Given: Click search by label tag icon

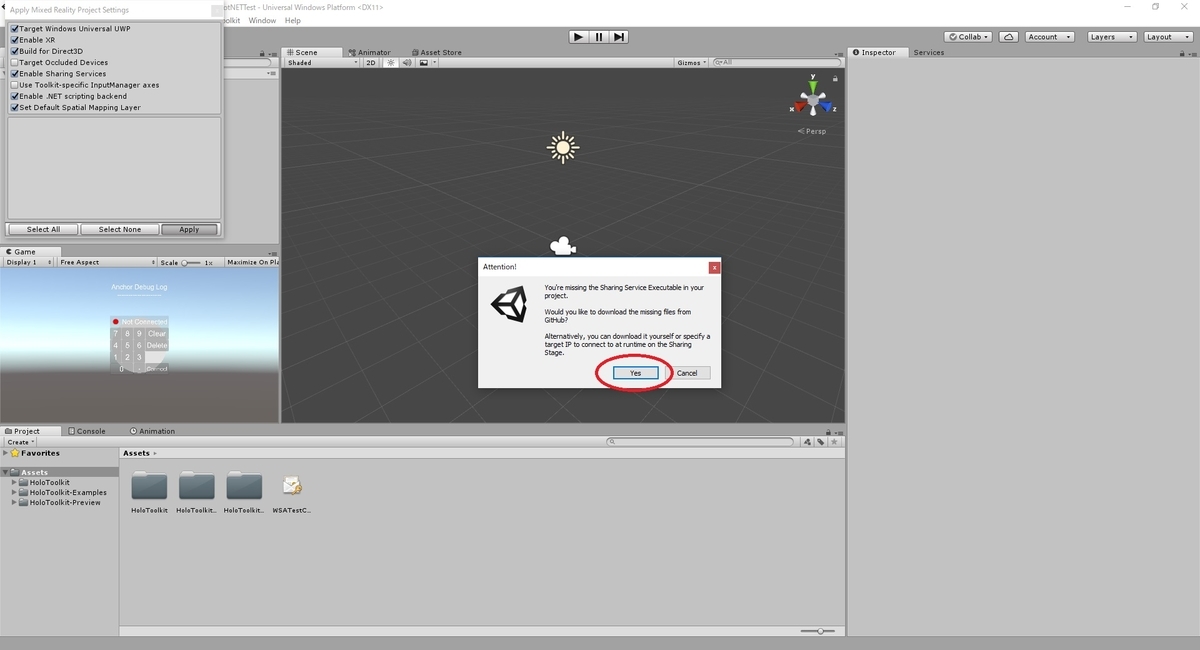Looking at the screenshot, I should coord(821,441).
